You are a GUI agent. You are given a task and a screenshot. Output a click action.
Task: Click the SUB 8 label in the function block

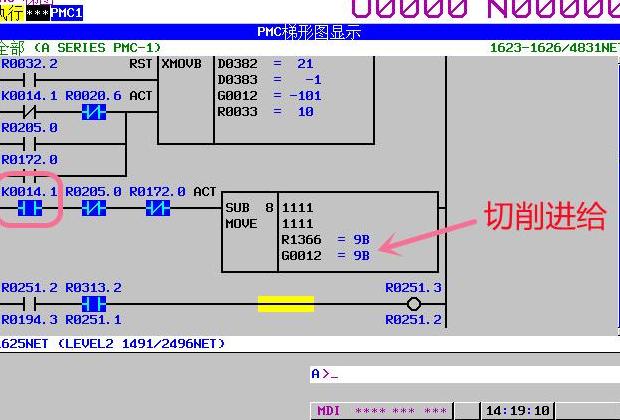click(250, 208)
